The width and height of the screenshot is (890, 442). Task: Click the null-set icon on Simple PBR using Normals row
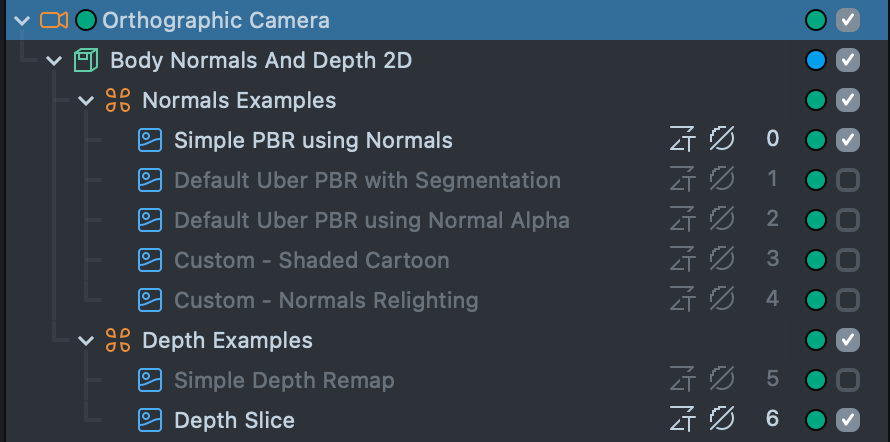722,140
